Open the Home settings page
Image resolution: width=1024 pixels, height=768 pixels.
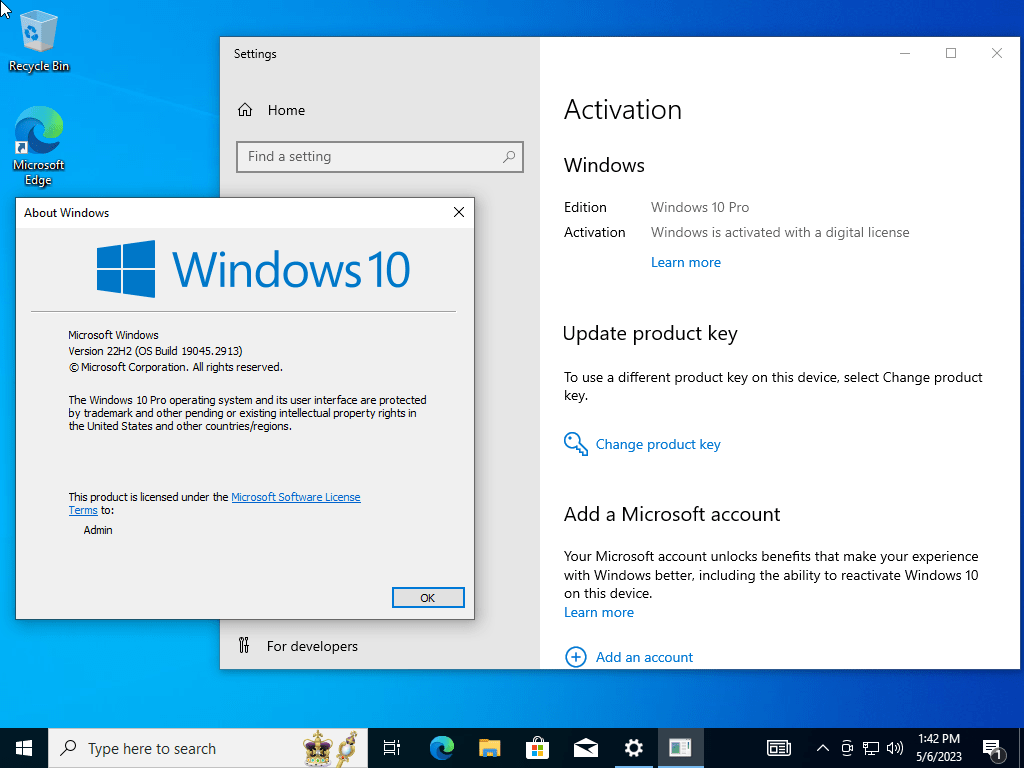click(271, 110)
